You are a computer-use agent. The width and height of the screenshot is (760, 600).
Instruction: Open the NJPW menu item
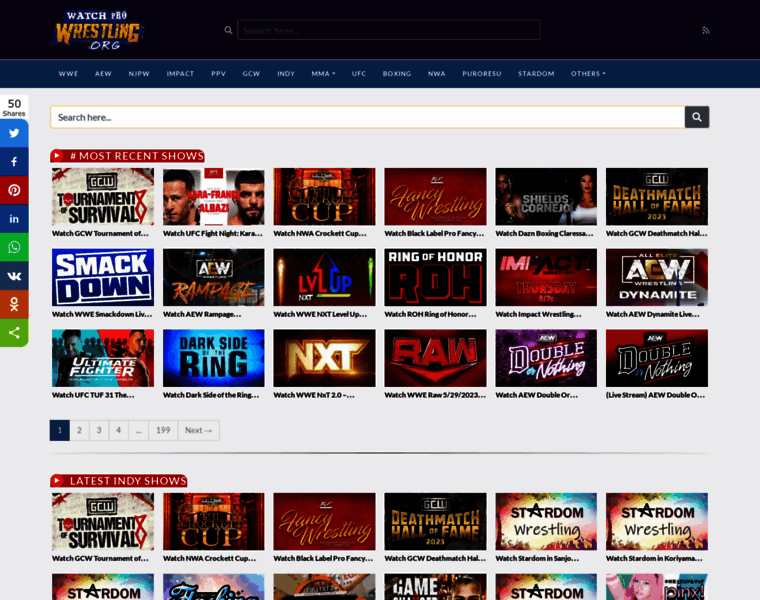tap(139, 74)
